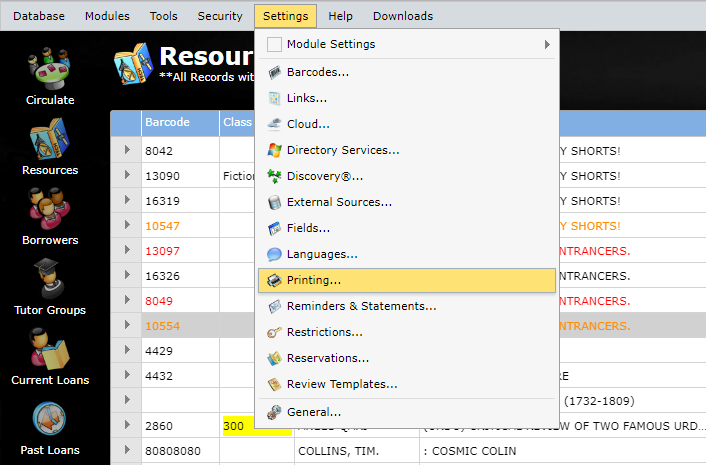Image resolution: width=706 pixels, height=465 pixels.
Task: Open the Barcodes settings entry
Action: pyautogui.click(x=317, y=72)
